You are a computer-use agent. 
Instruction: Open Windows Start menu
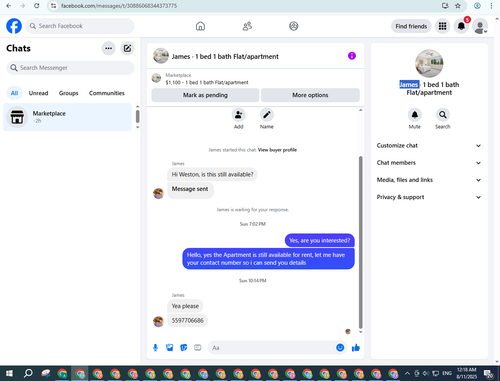pos(9,373)
